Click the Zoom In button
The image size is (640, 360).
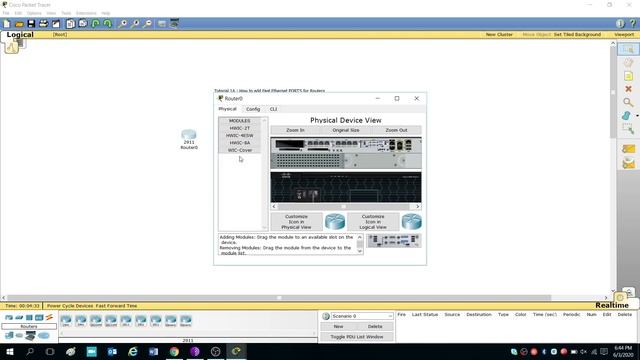point(296,130)
